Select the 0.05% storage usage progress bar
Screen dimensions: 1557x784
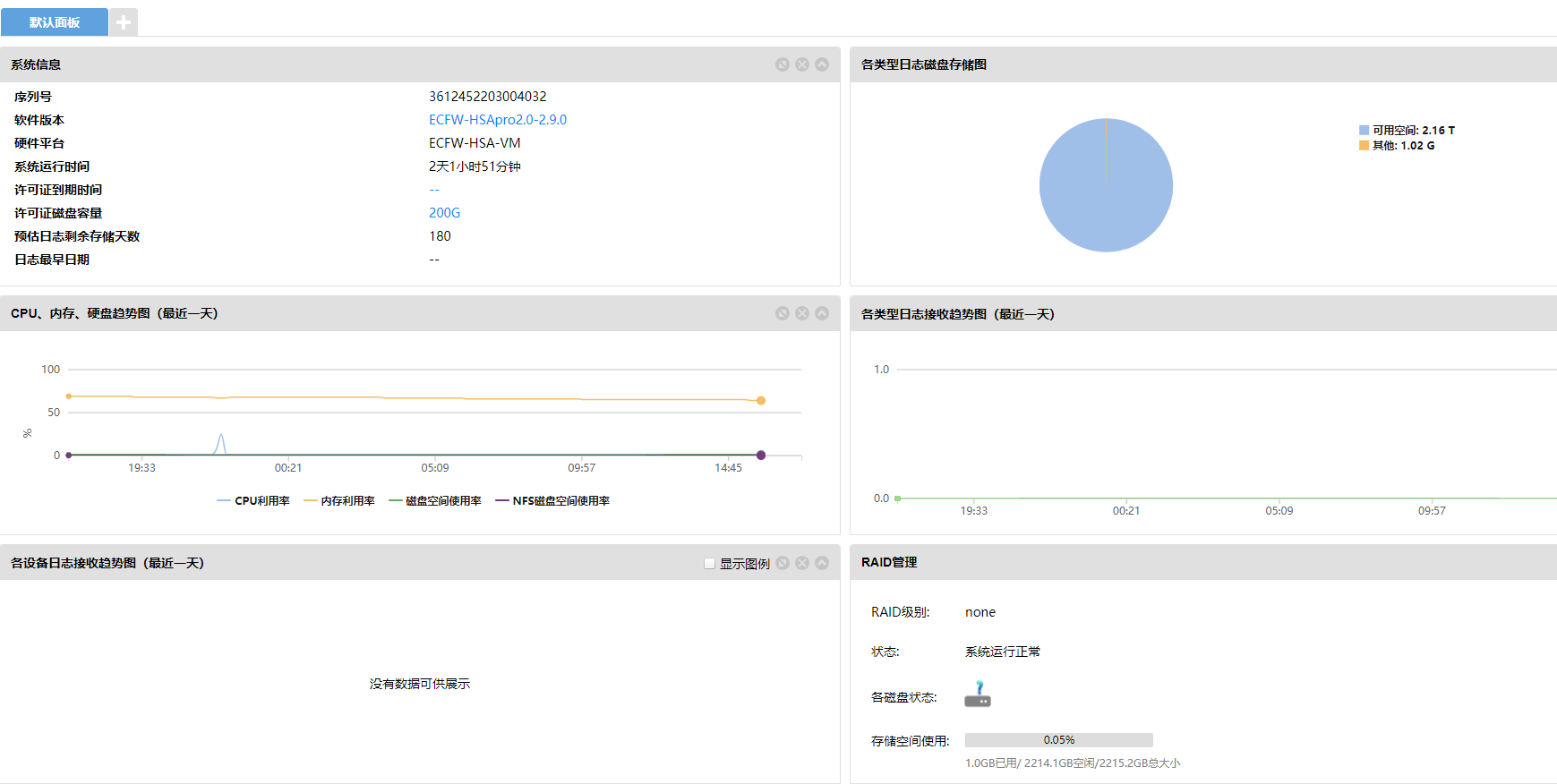pos(1059,740)
